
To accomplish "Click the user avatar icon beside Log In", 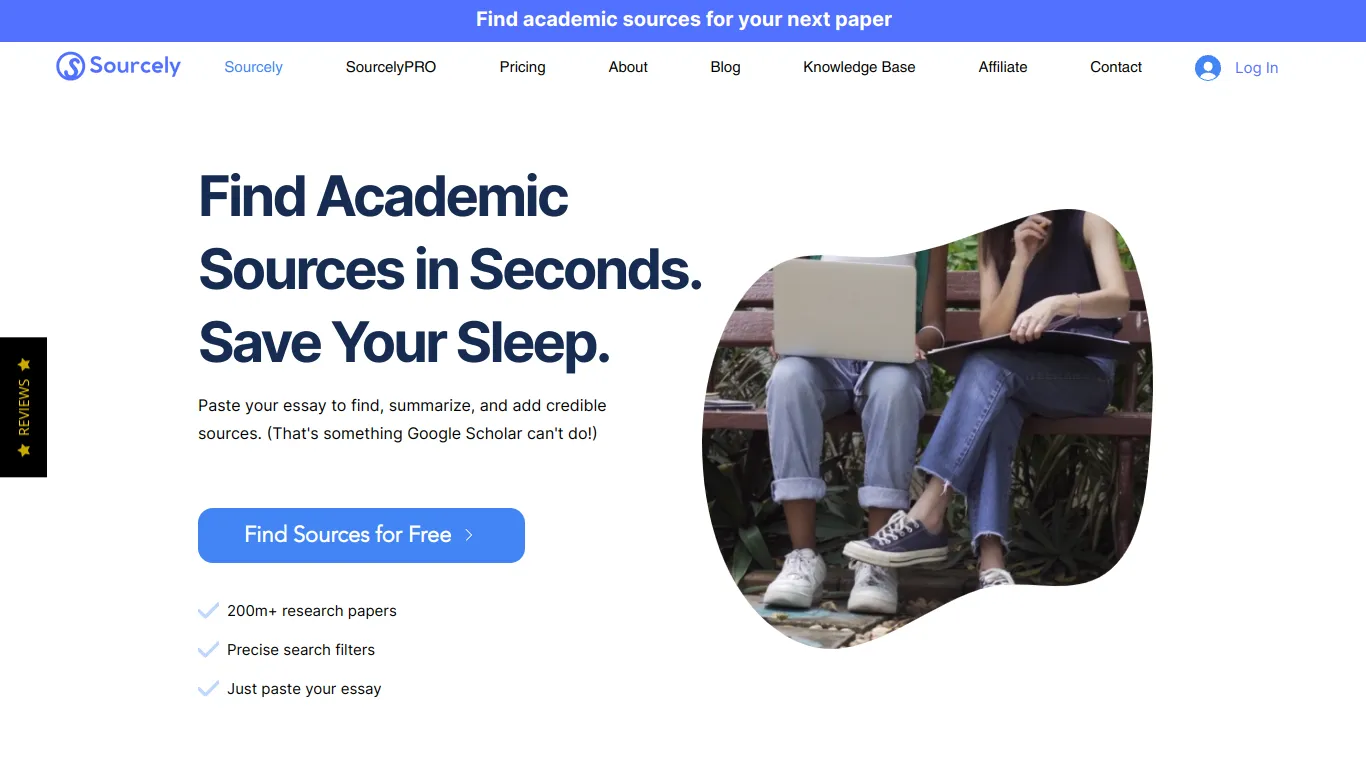I will click(x=1208, y=68).
